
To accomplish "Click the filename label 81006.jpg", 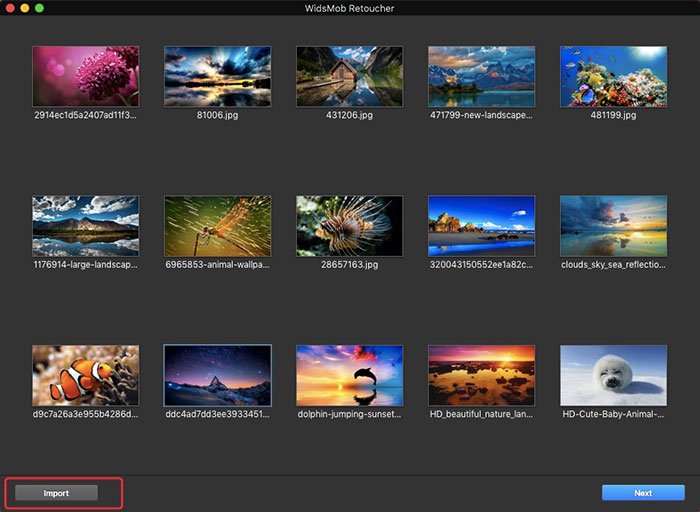I will point(217,115).
